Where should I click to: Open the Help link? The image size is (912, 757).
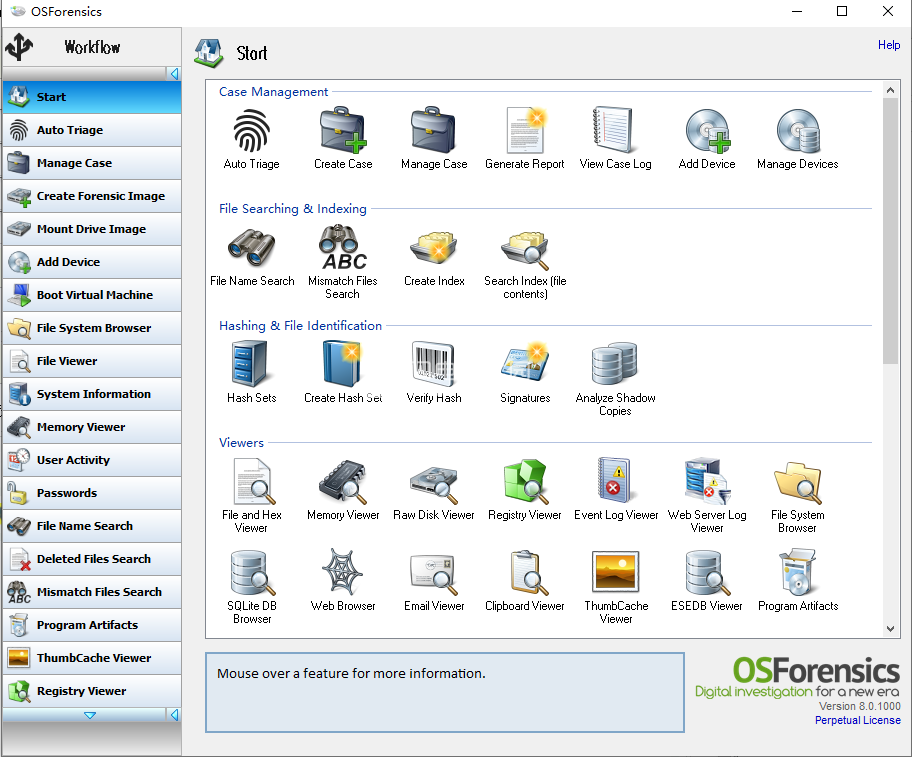(x=889, y=45)
